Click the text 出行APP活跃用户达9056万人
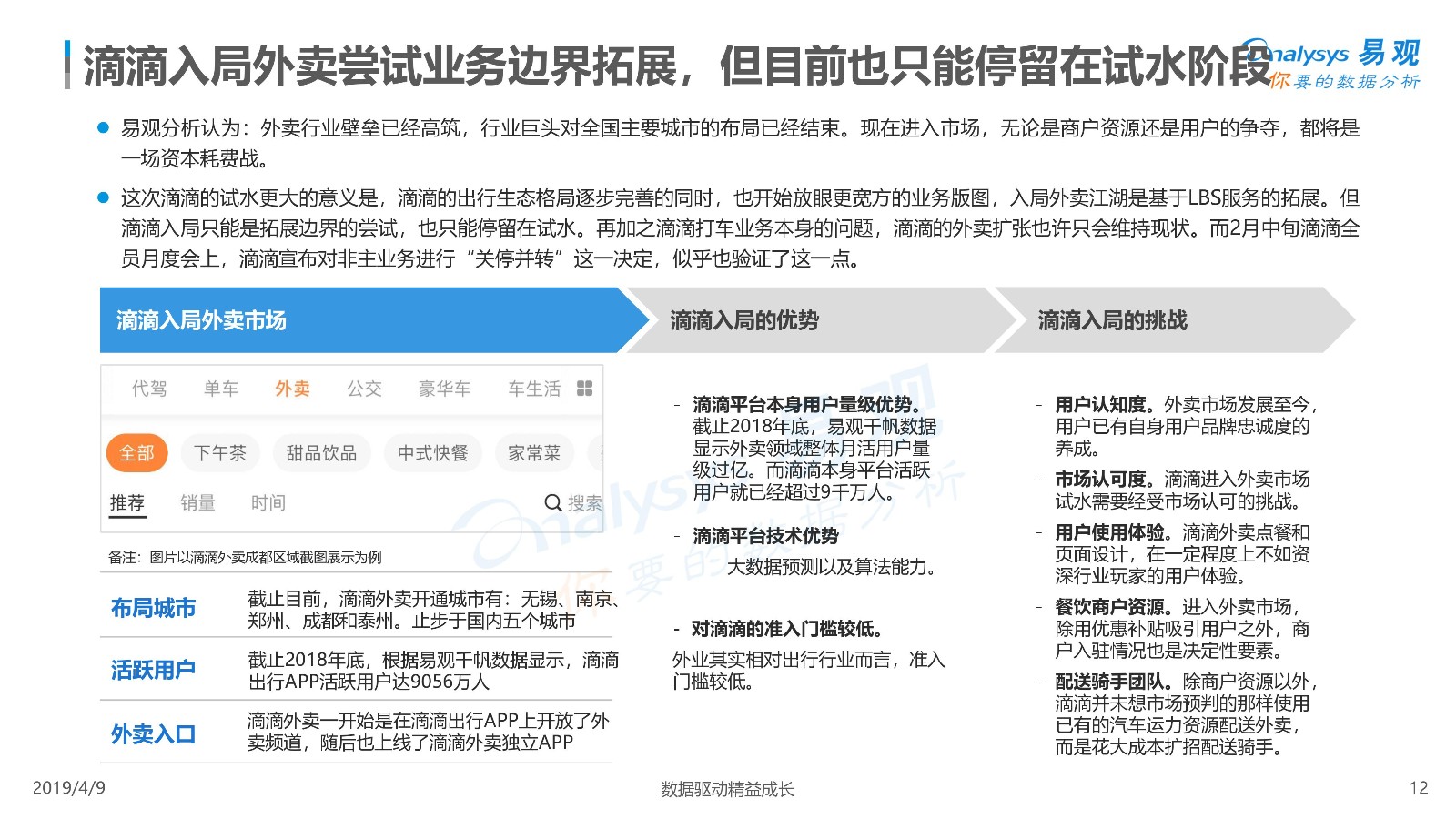1456x819 pixels. coord(369,682)
